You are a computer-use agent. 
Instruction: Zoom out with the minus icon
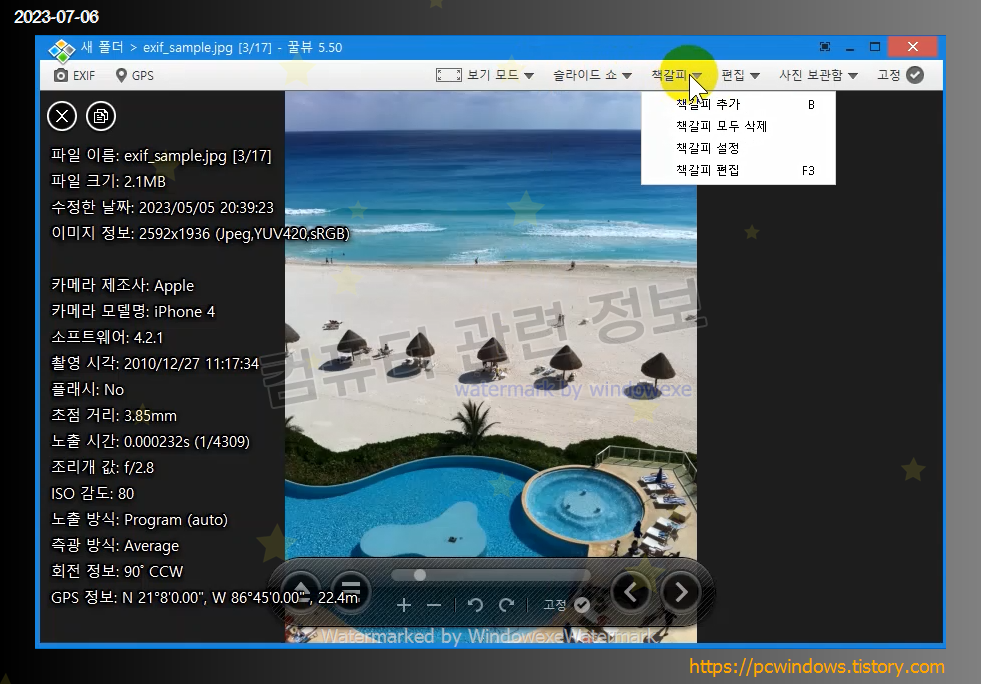[x=434, y=605]
